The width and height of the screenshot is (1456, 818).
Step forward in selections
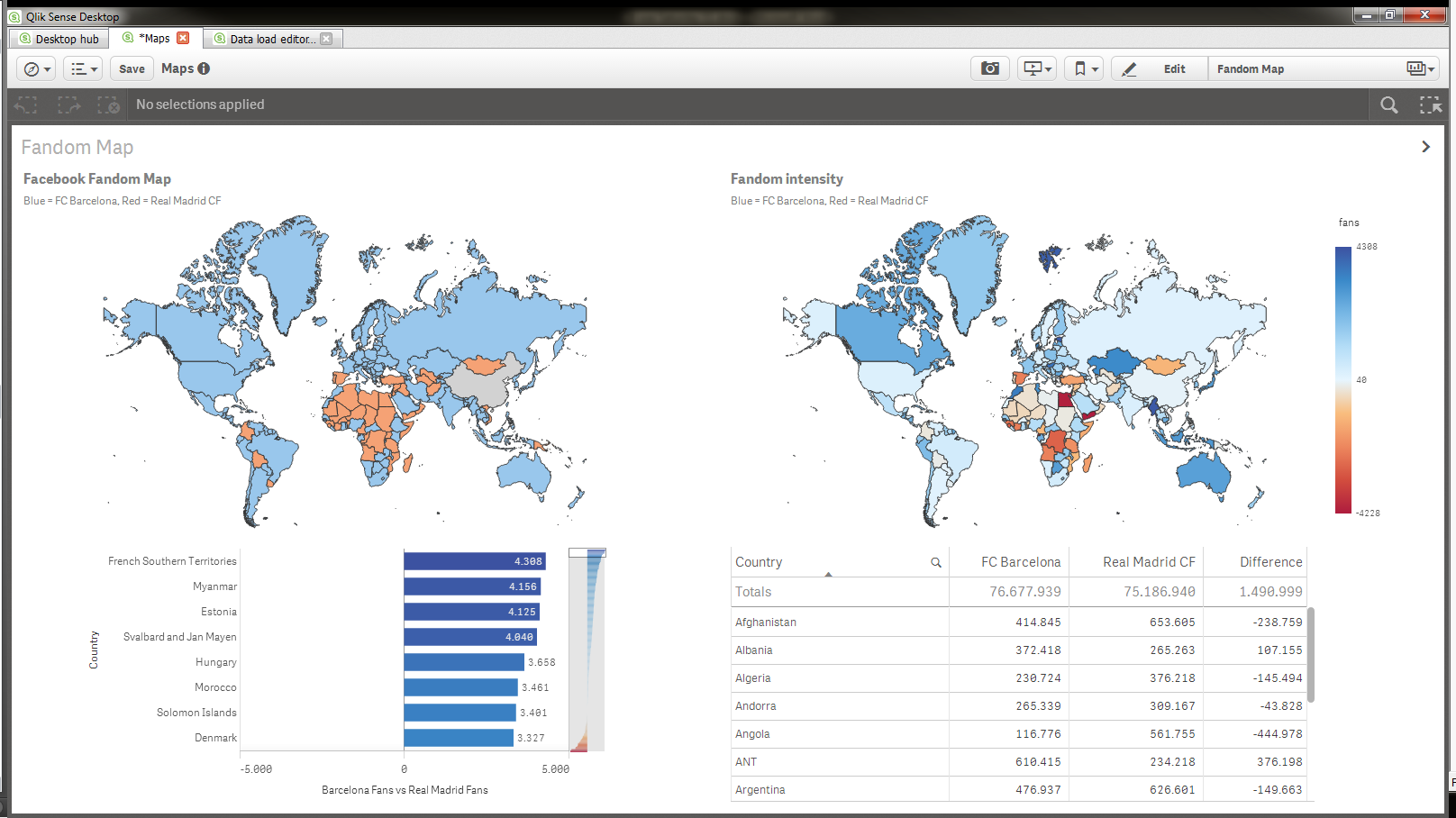click(68, 105)
